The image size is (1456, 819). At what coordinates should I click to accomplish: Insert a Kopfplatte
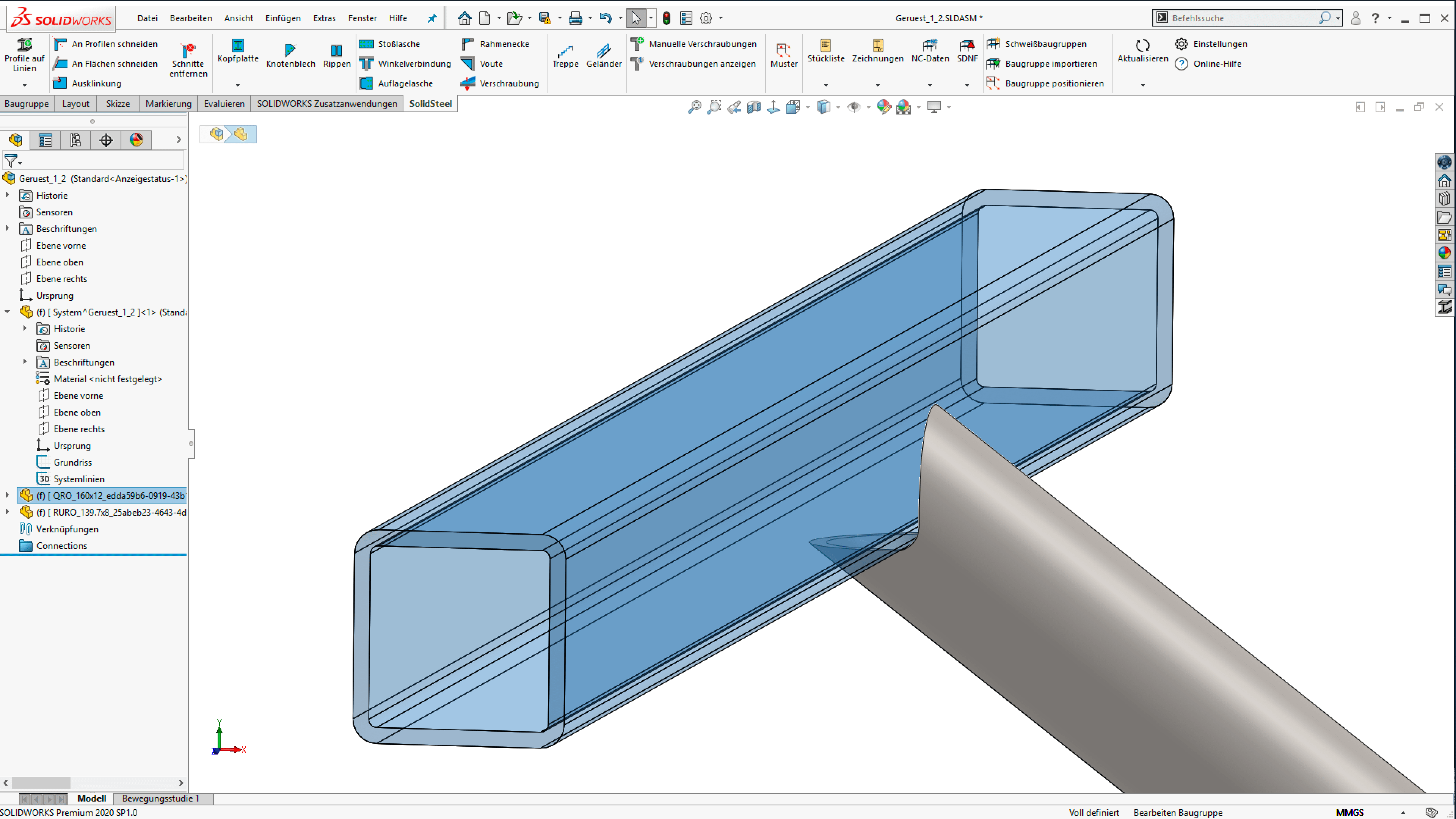(238, 50)
